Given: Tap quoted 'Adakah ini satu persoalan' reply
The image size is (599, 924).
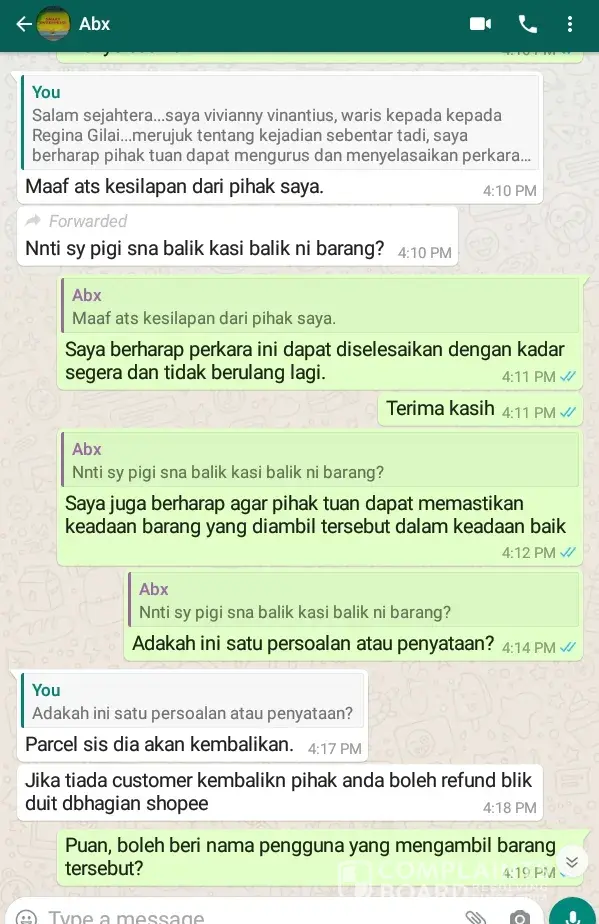Looking at the screenshot, I should 192,701.
